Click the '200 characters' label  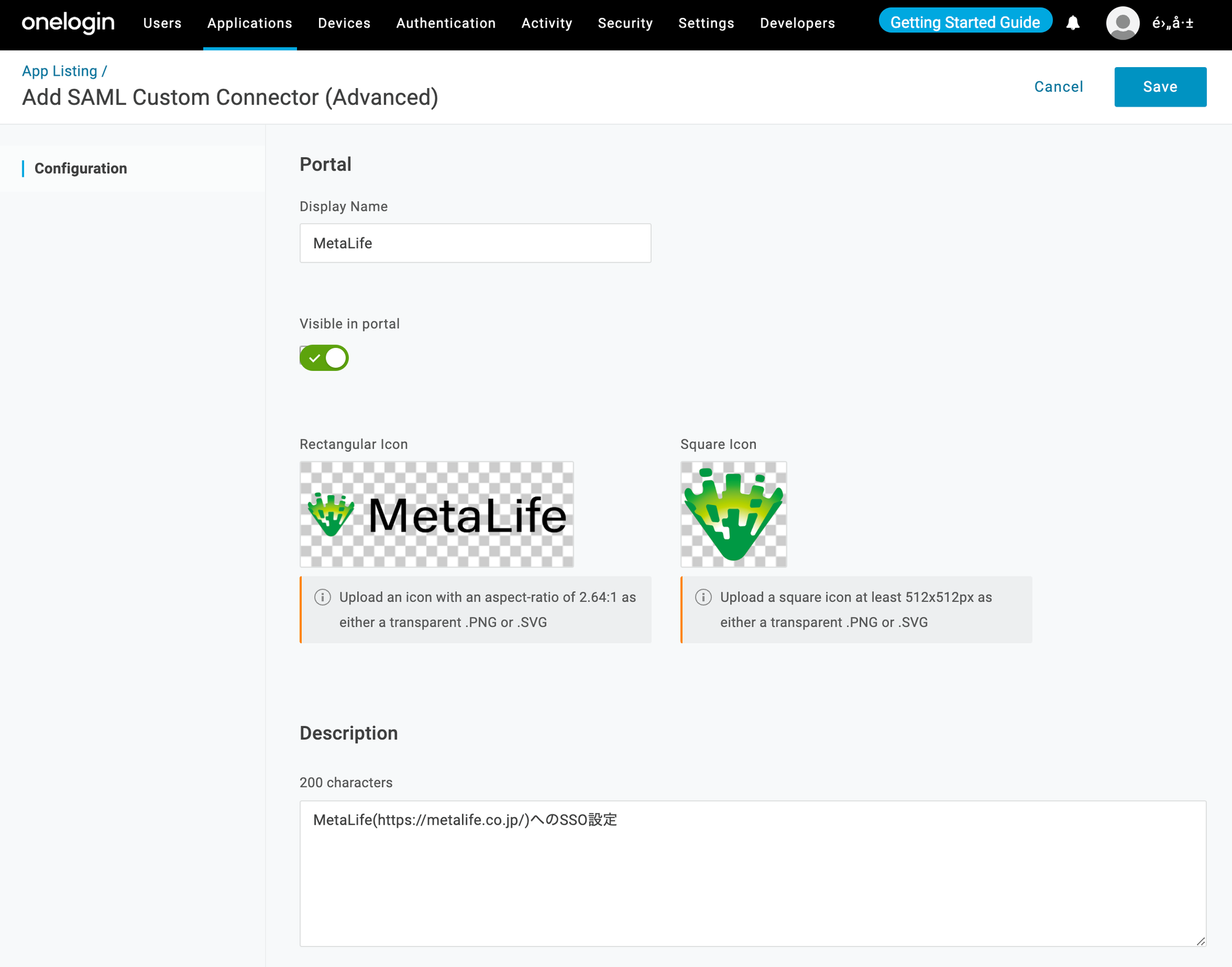(x=346, y=782)
